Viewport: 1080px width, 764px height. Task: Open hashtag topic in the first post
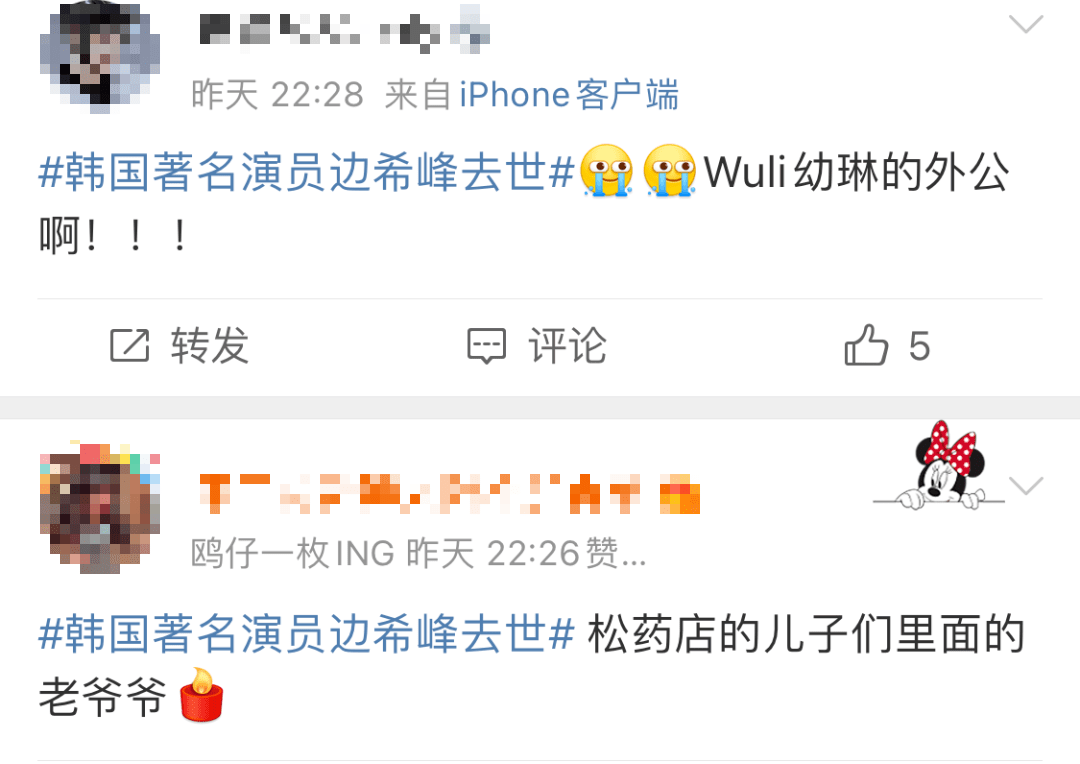[307, 172]
